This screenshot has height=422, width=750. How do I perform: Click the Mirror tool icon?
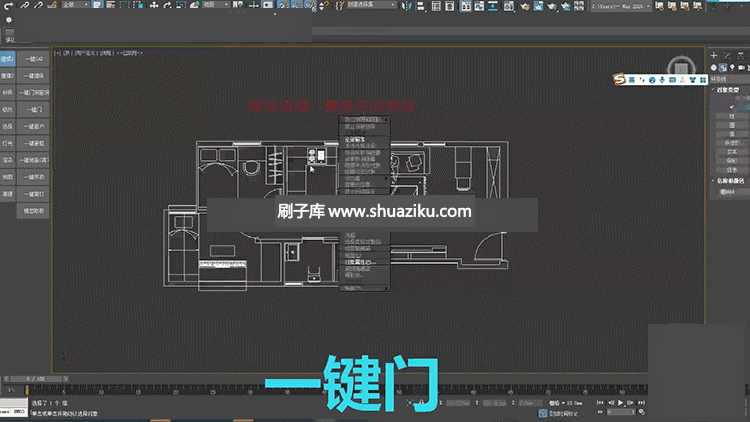407,5
